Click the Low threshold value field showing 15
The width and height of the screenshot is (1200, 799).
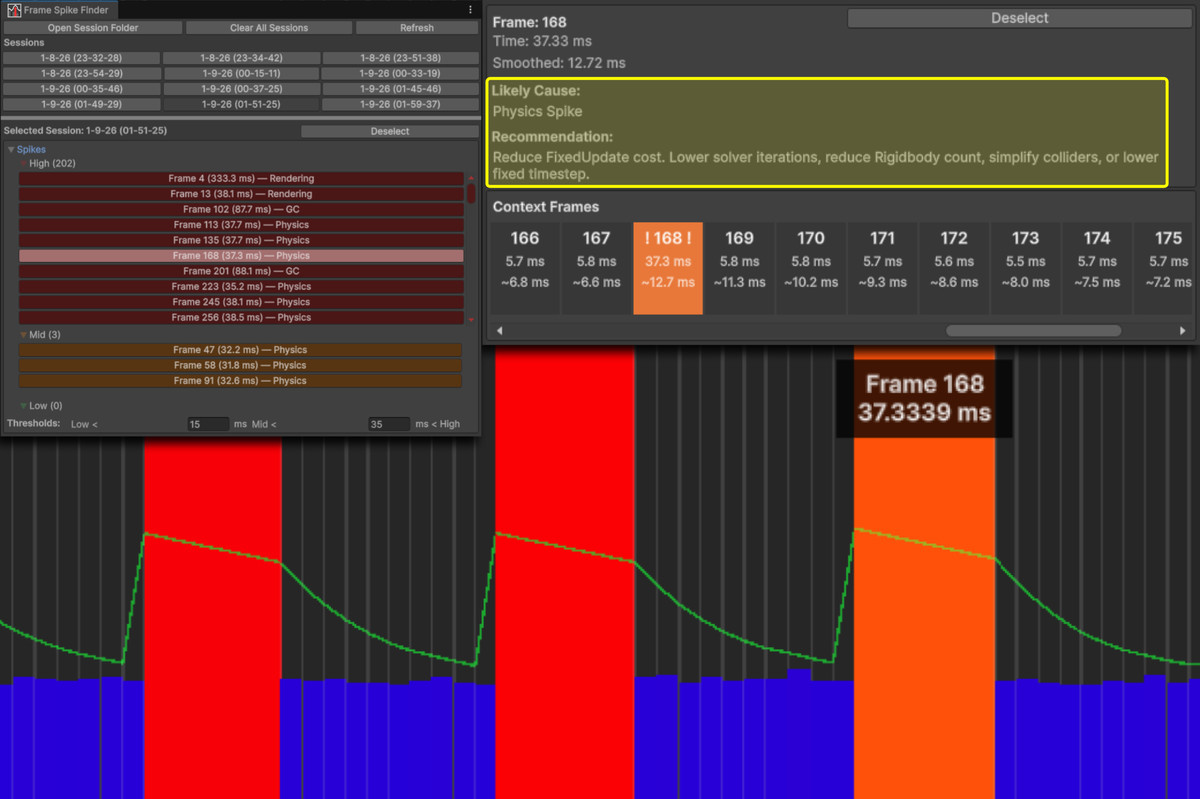point(208,423)
